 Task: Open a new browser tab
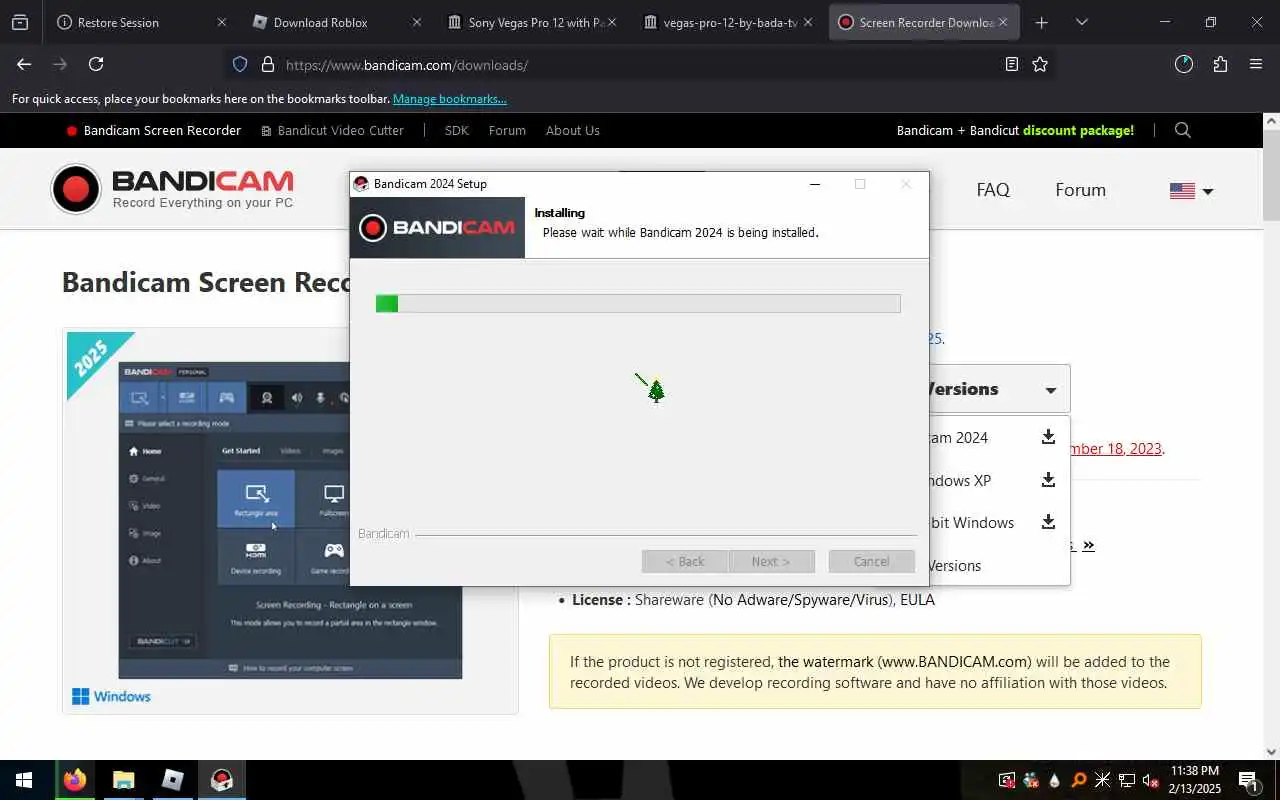click(x=1042, y=22)
